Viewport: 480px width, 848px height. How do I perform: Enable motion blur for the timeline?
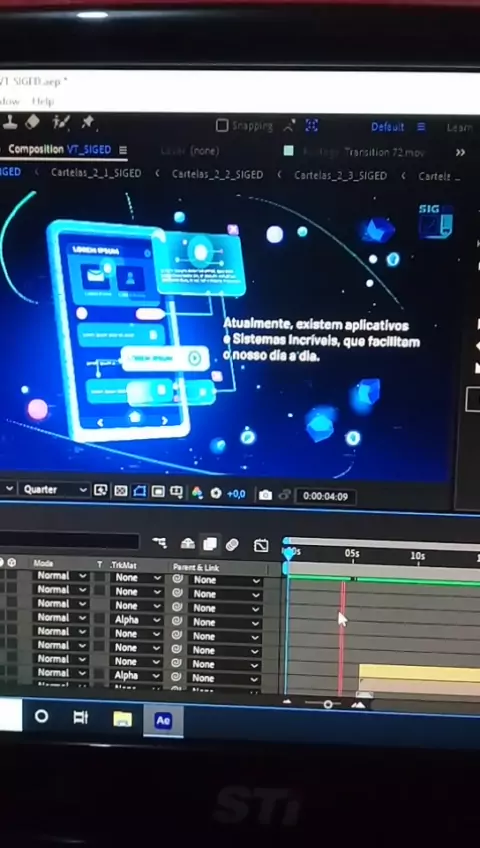click(x=232, y=545)
